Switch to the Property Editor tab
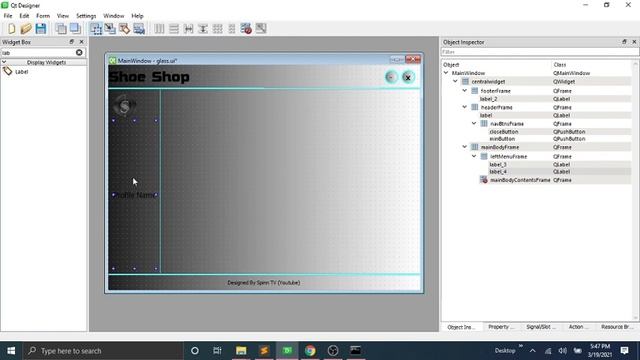This screenshot has height=360, width=640. pos(501,327)
